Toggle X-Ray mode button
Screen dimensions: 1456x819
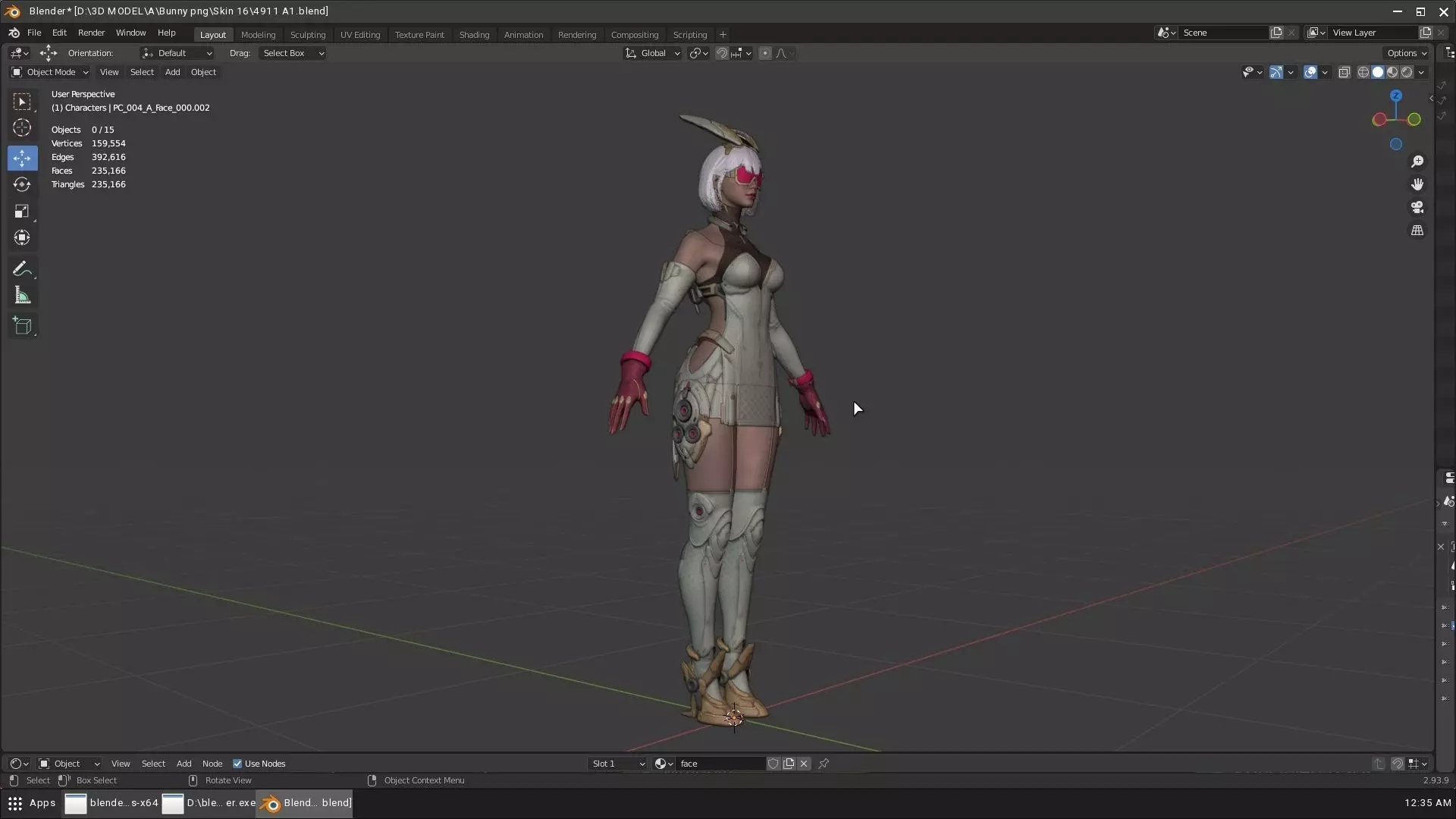(x=1344, y=72)
